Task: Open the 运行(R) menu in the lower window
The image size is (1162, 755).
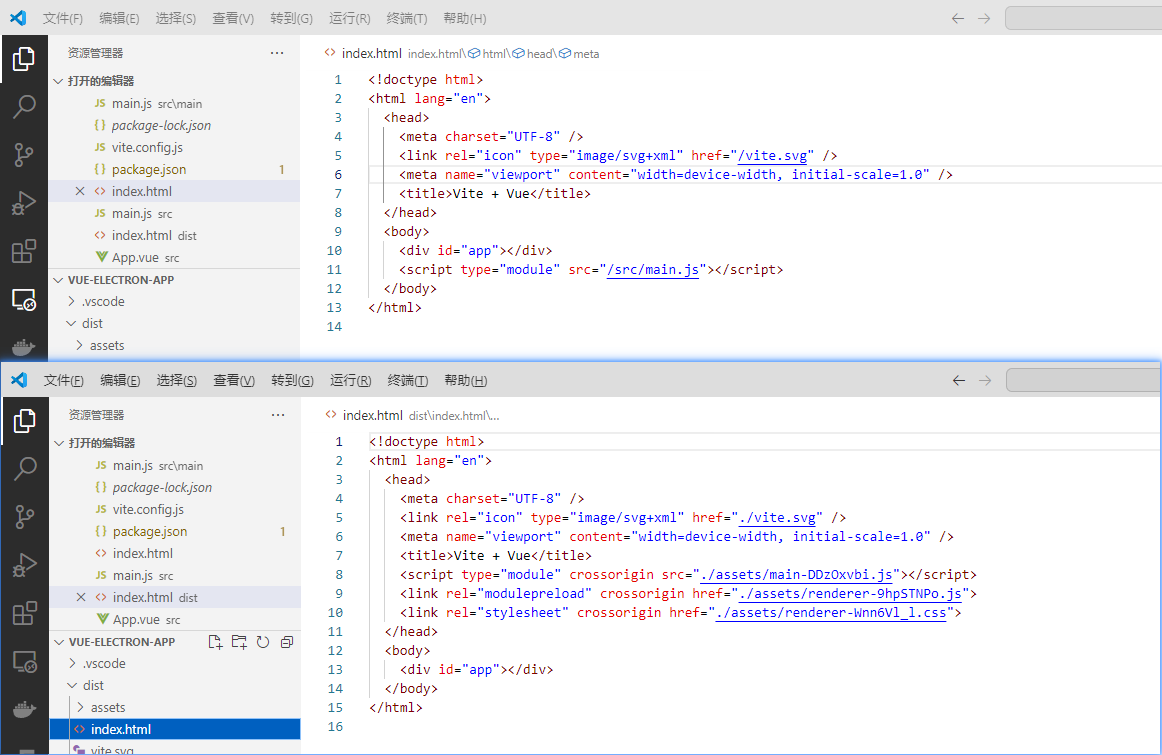Action: click(350, 380)
